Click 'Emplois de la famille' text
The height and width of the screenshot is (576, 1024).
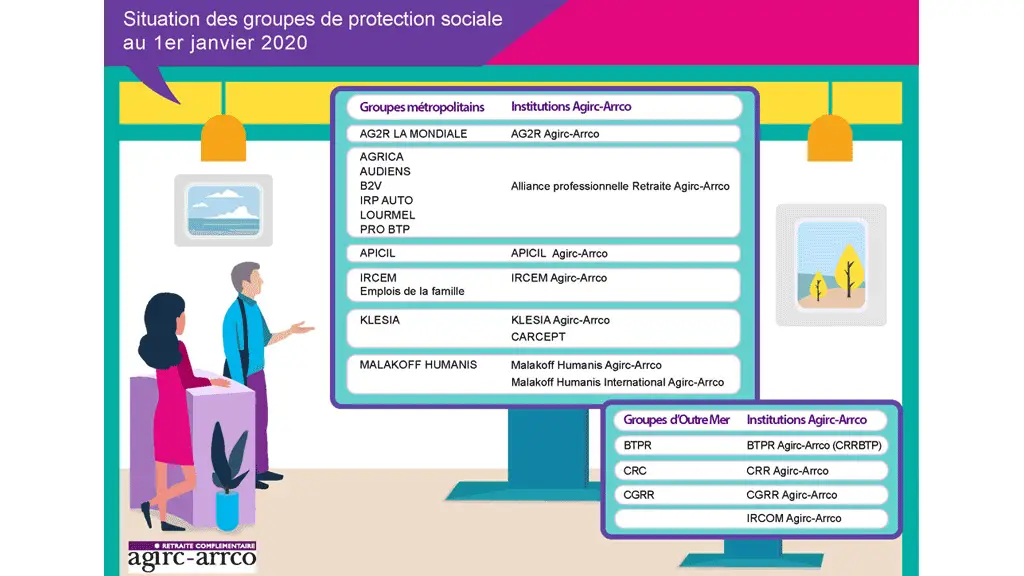click(x=412, y=291)
